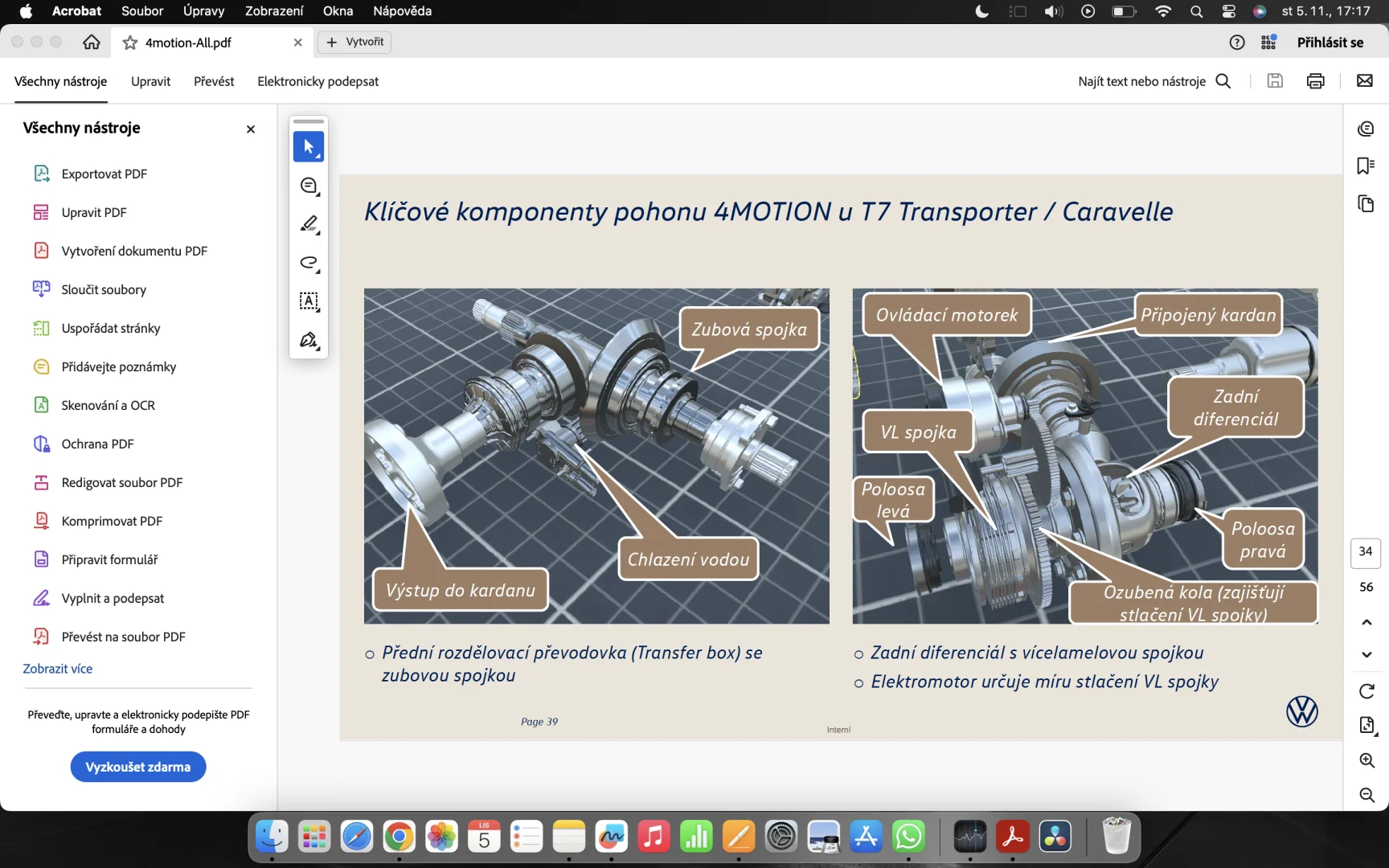The height and width of the screenshot is (868, 1389).
Task: Zoom in using magnifier plus icon
Action: (x=1366, y=760)
